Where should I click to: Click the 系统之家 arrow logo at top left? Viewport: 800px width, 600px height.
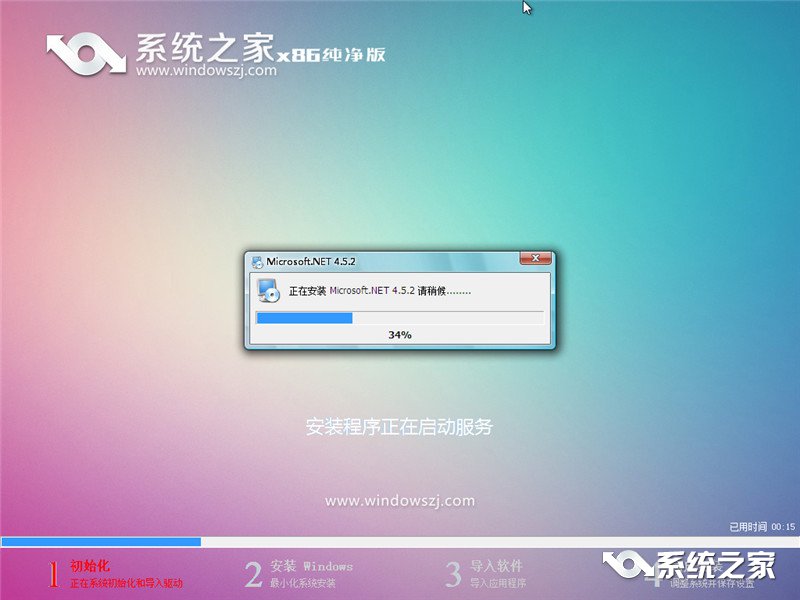click(85, 55)
